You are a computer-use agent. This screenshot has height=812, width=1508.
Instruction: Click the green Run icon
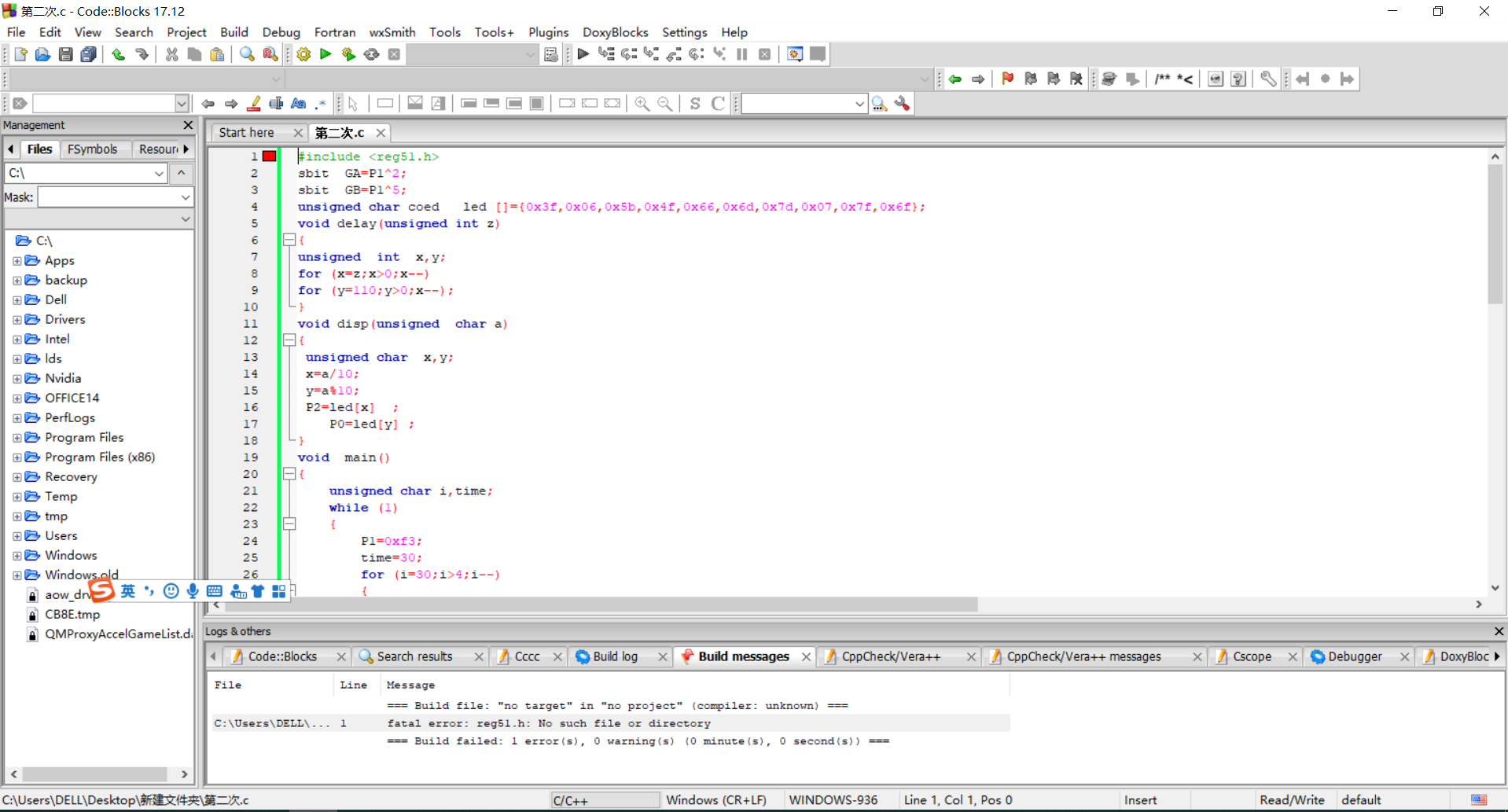tap(326, 54)
